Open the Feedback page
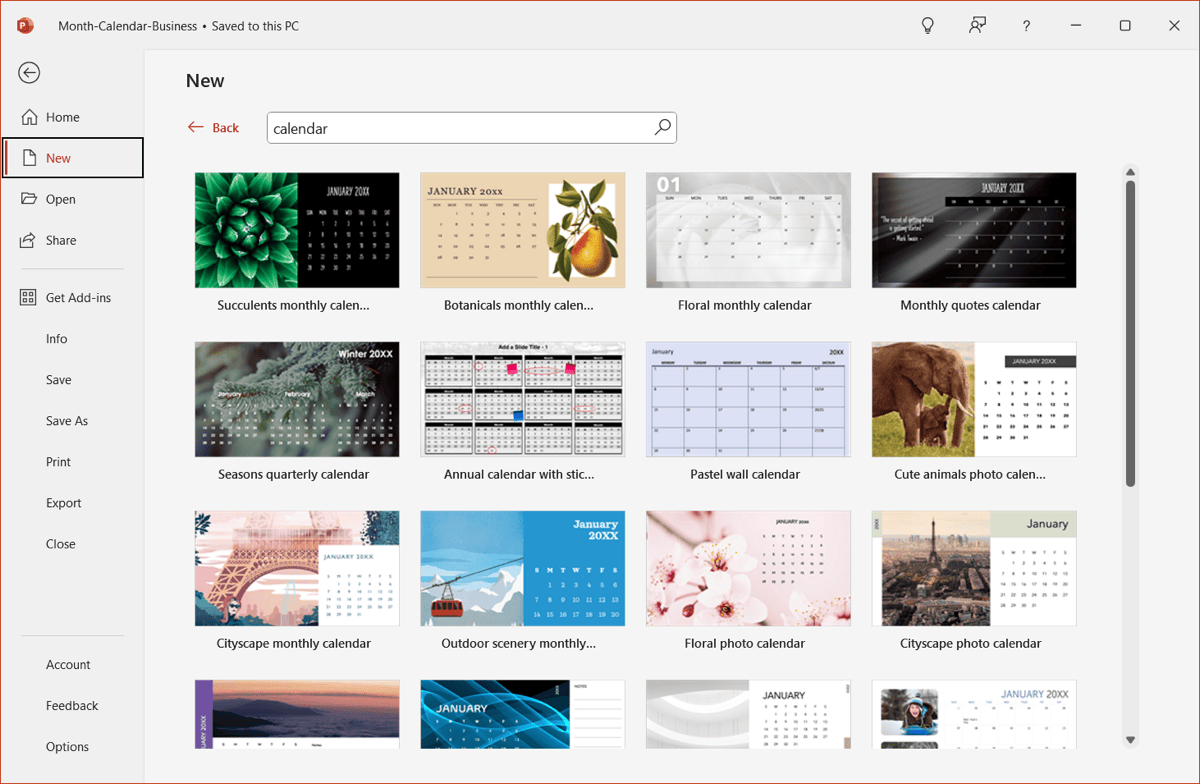This screenshot has height=784, width=1200. coord(72,706)
